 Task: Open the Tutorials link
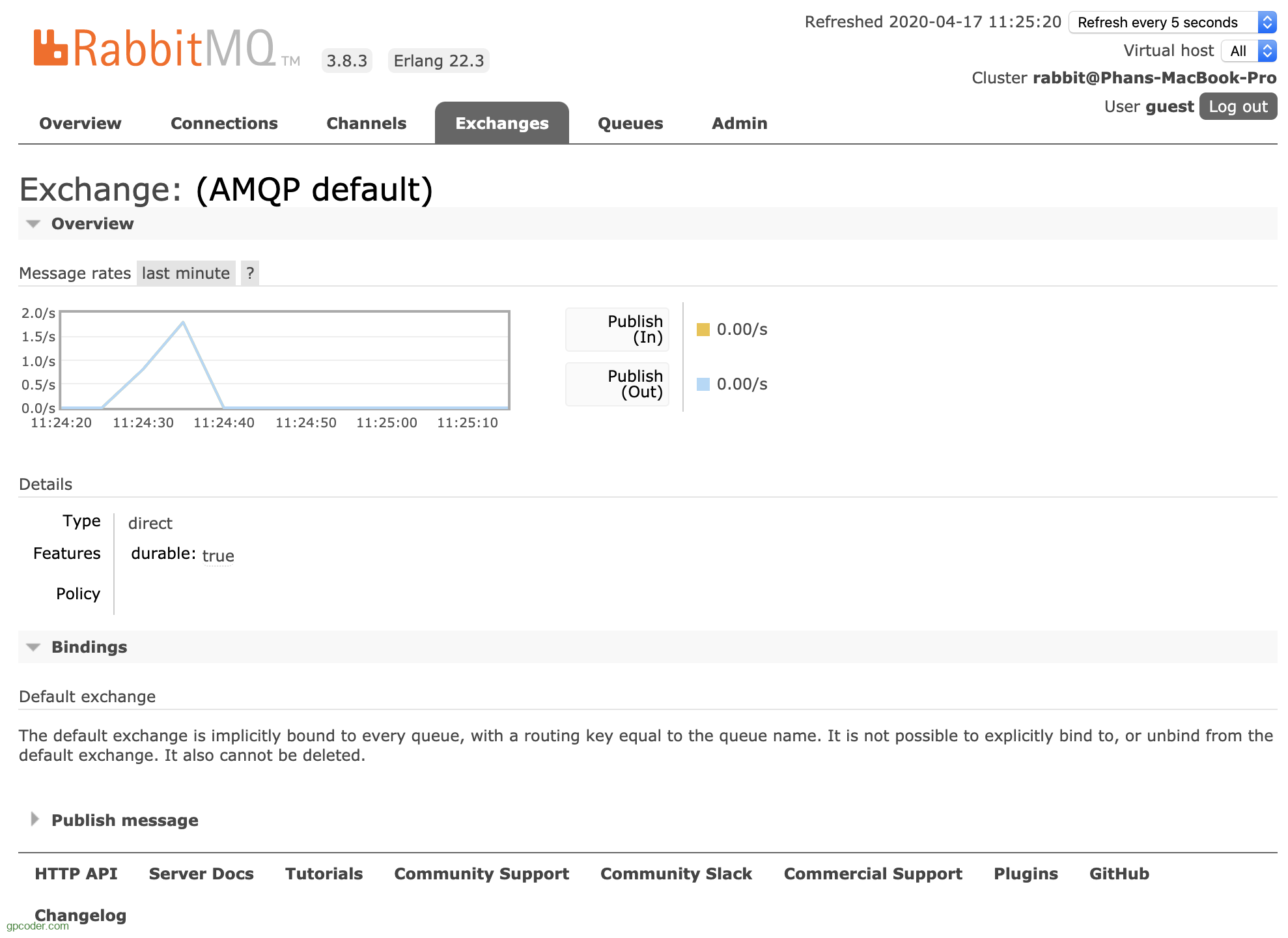coord(324,874)
